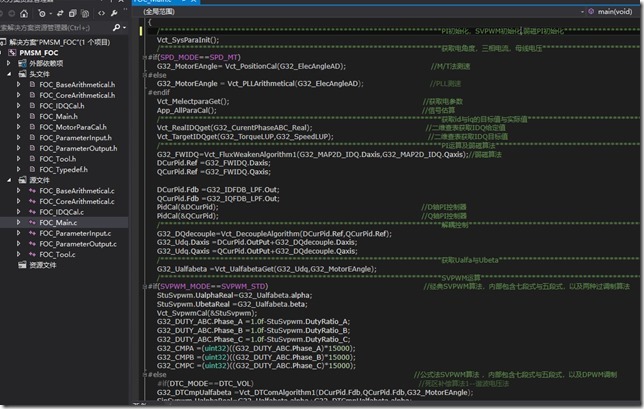Click the C file icon of FOC_Main.c
Image resolution: width=644 pixels, height=409 pixels.
(32, 223)
